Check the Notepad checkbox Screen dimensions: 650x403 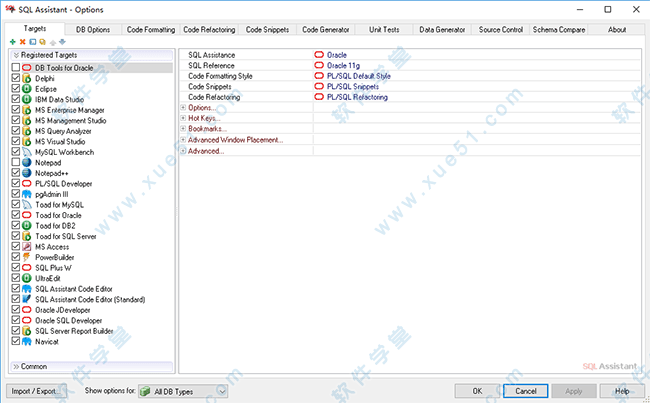(x=16, y=162)
